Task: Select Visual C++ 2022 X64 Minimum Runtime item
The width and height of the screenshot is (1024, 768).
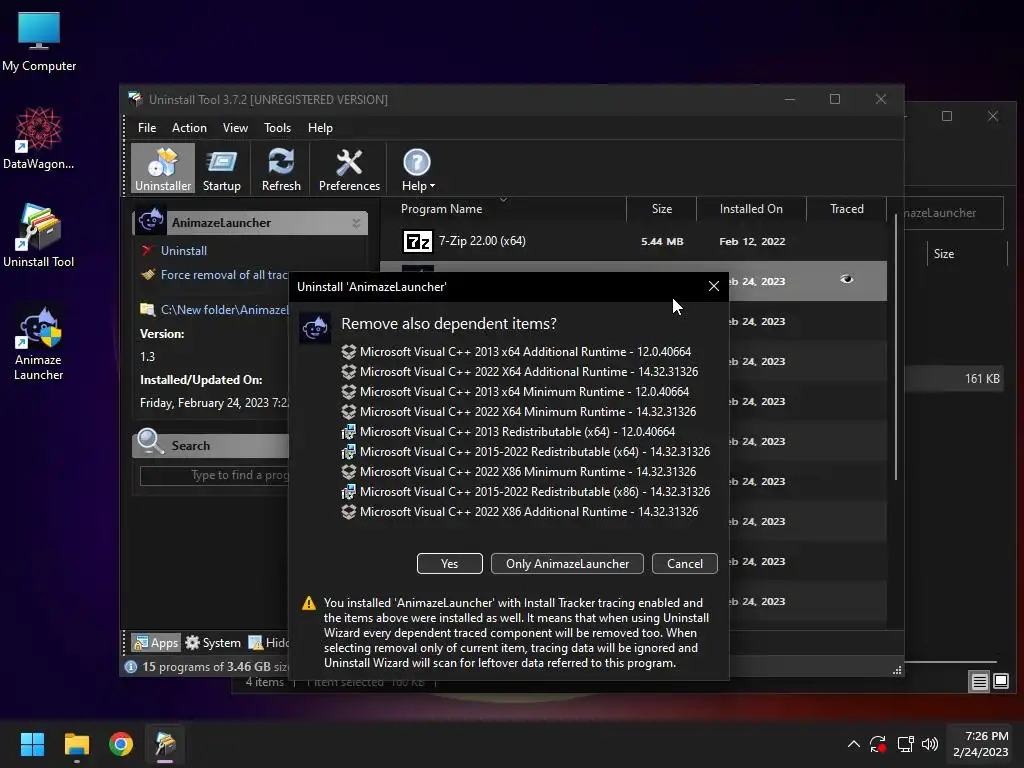Action: [519, 412]
